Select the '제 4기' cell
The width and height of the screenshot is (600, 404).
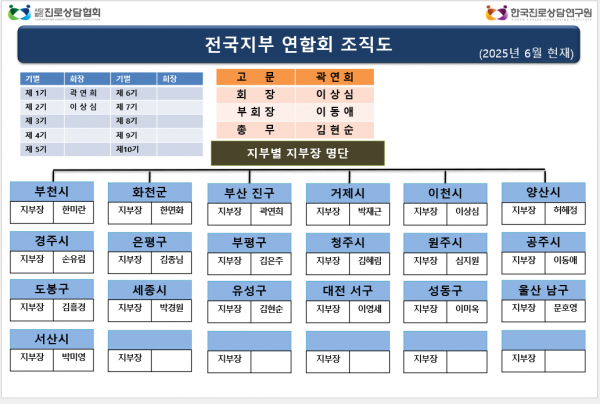[42, 135]
